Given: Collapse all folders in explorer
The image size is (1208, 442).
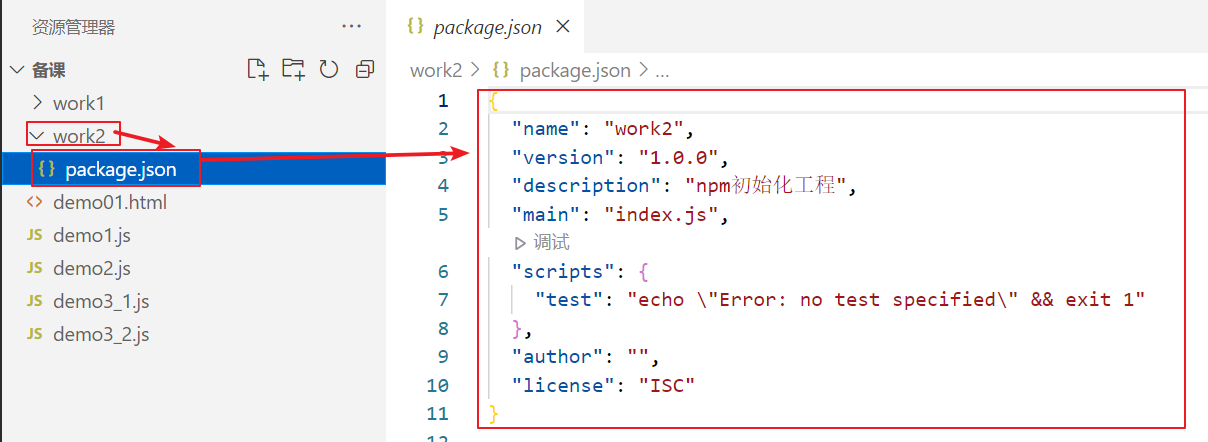Looking at the screenshot, I should click(364, 69).
